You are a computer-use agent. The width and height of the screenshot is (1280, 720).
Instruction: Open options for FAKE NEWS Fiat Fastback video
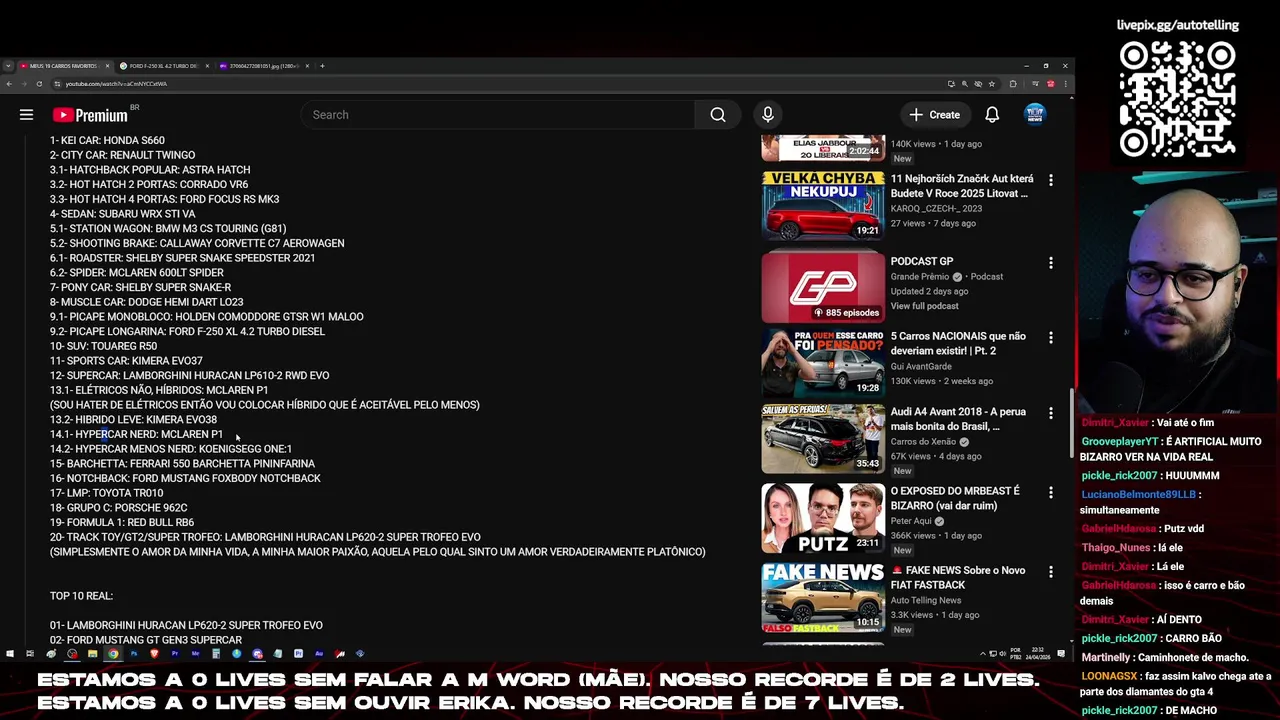1050,572
